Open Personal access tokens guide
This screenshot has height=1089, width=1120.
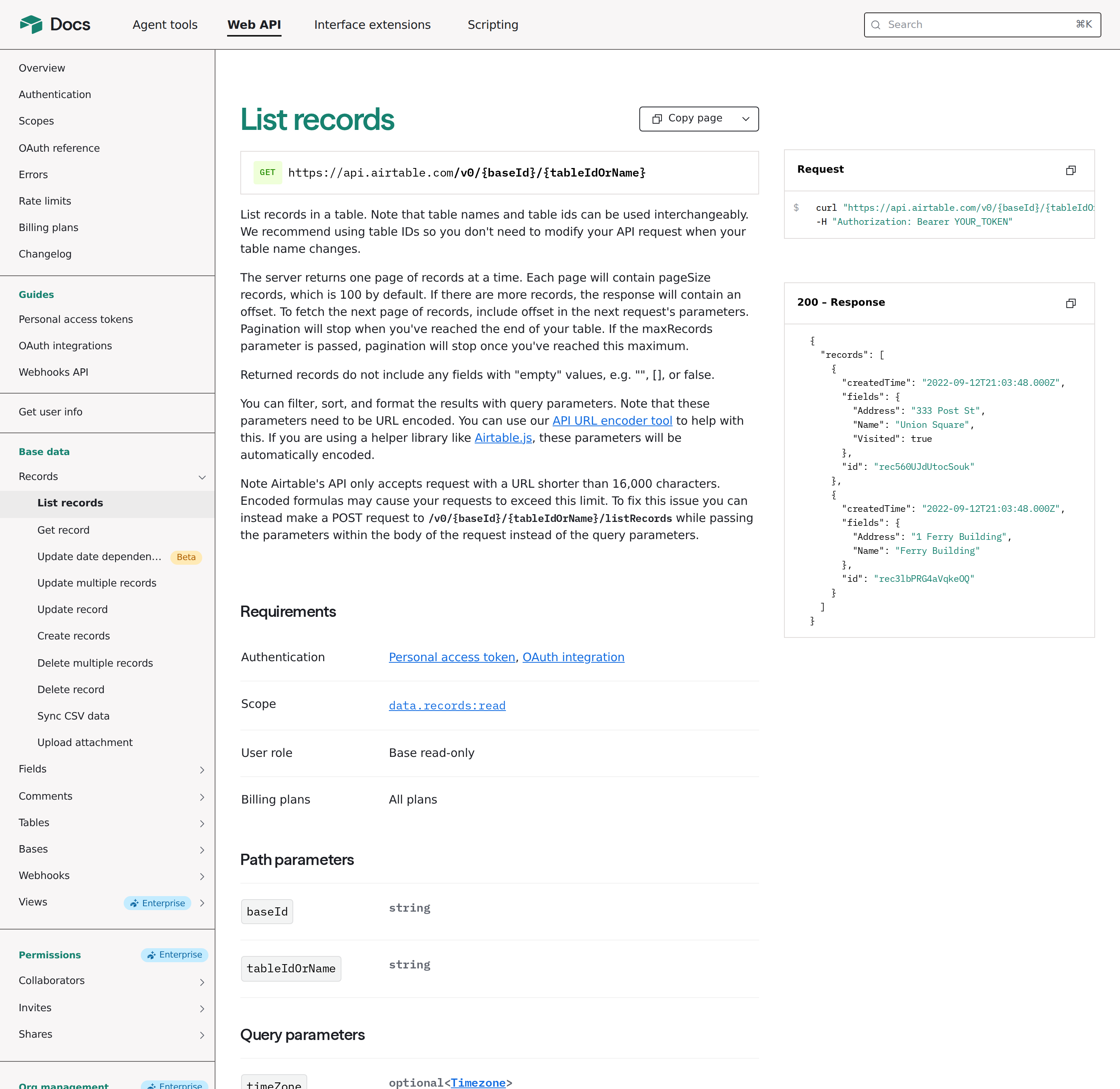(75, 319)
